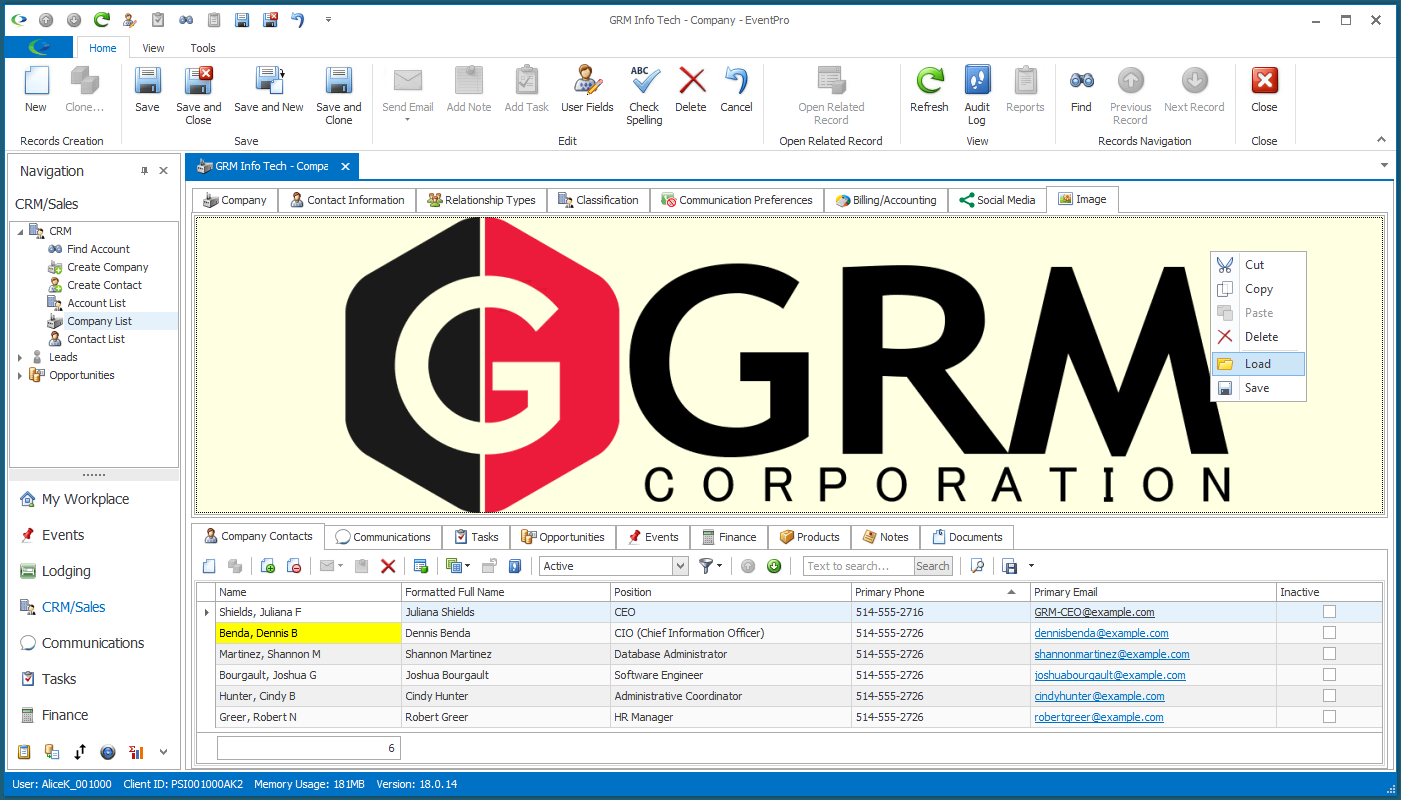The height and width of the screenshot is (800, 1401).
Task: Expand the Opportunities tree node
Action: tap(20, 375)
